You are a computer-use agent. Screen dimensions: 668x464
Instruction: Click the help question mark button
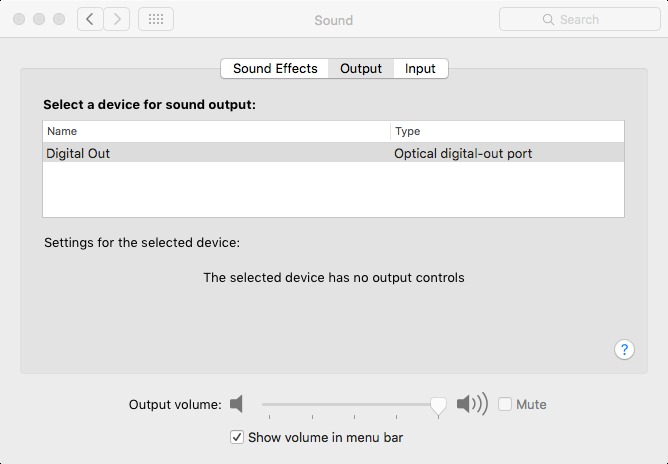(624, 349)
